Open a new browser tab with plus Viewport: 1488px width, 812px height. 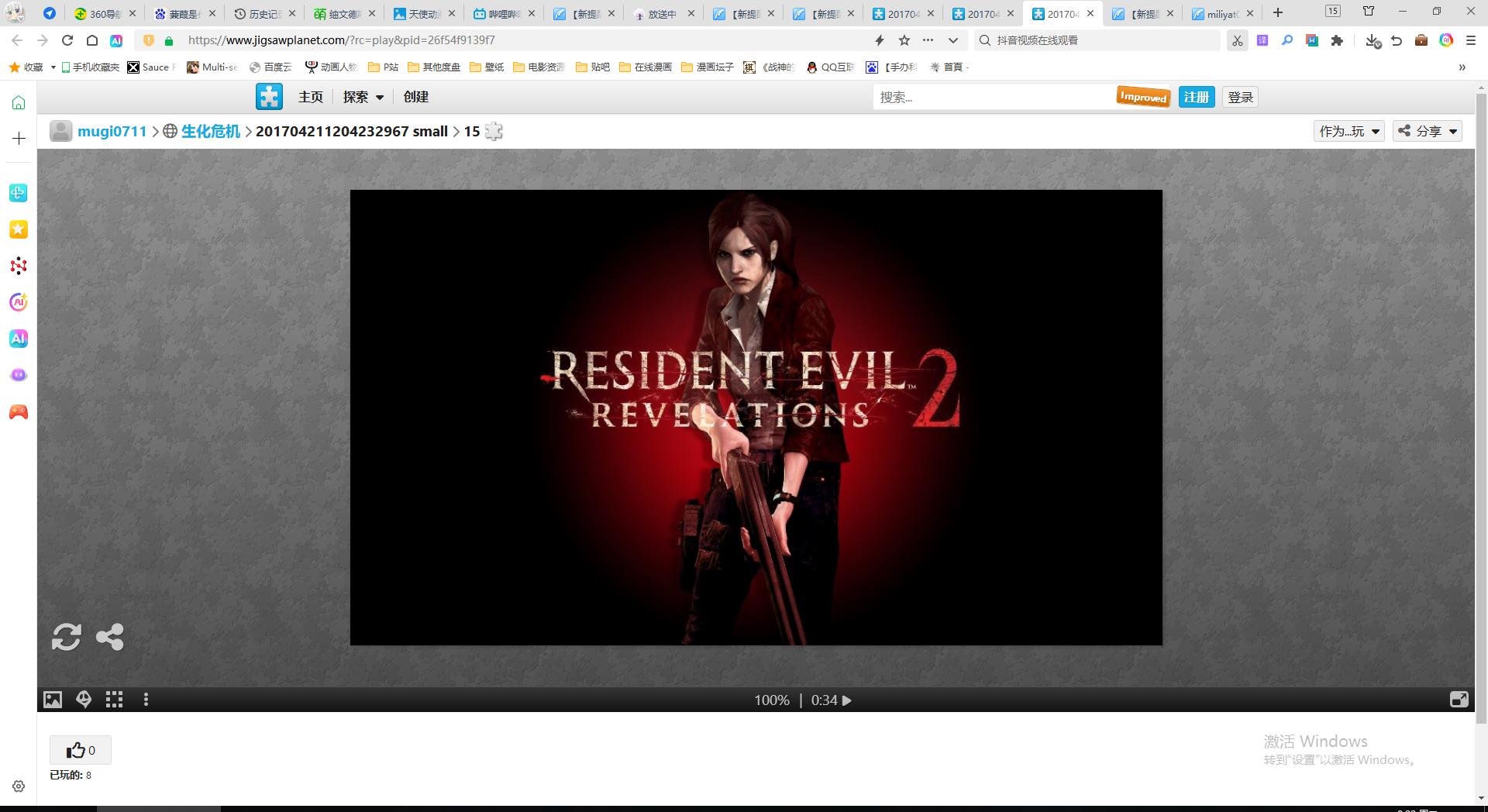coord(1278,12)
